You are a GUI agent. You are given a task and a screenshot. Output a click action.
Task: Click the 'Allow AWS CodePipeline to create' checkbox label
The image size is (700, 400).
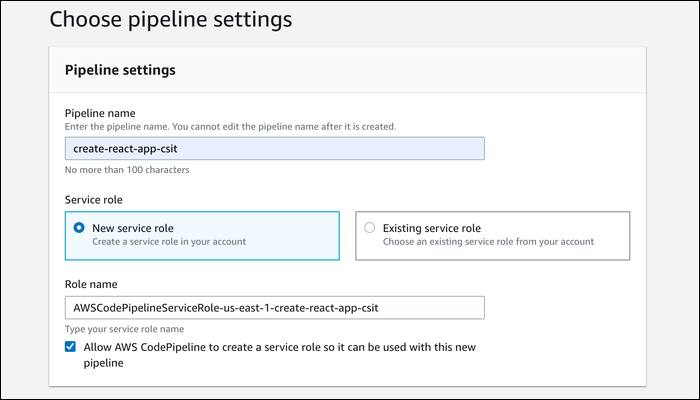pos(279,355)
